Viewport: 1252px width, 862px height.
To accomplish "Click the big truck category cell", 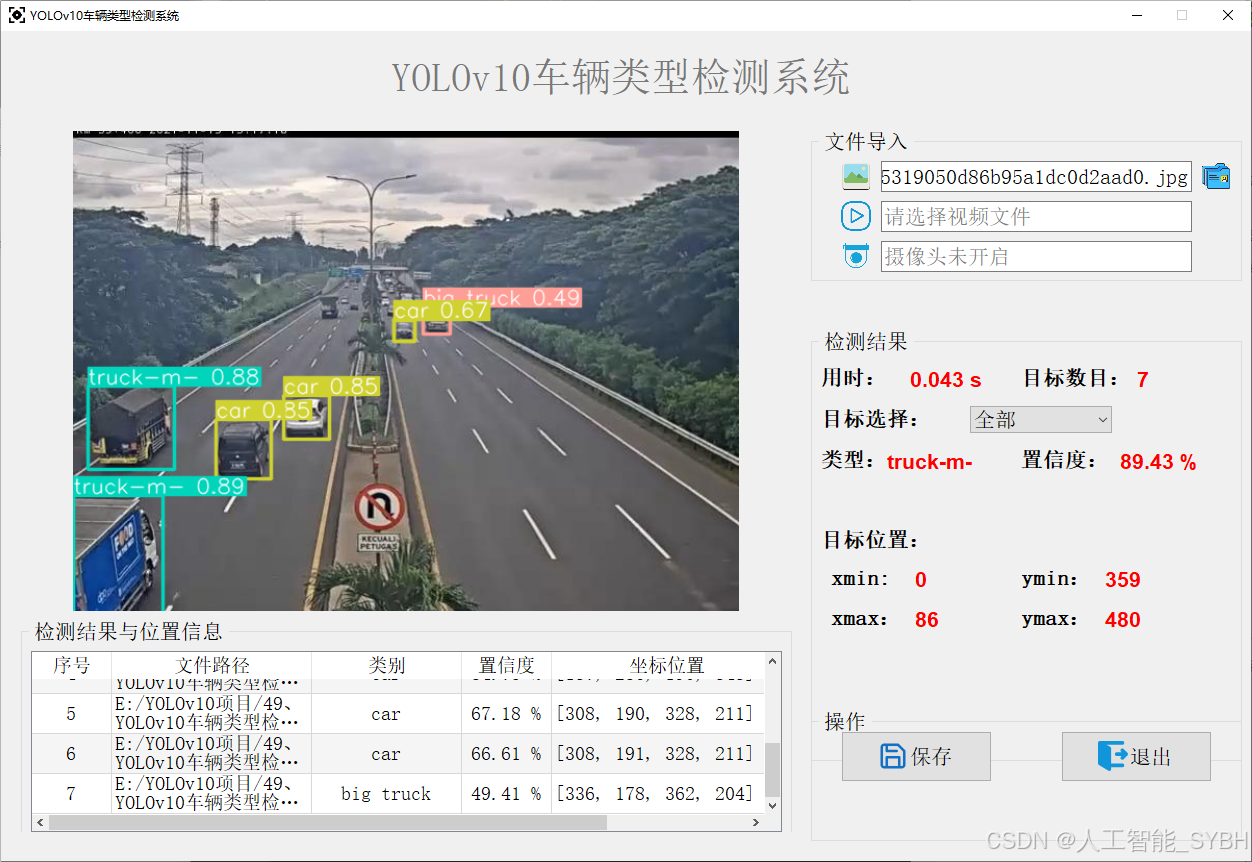I will coord(386,794).
